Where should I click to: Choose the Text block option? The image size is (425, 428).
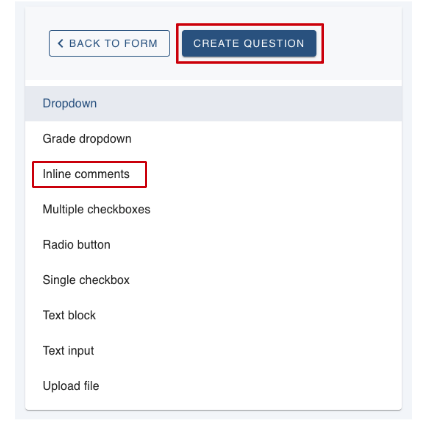coord(213,315)
